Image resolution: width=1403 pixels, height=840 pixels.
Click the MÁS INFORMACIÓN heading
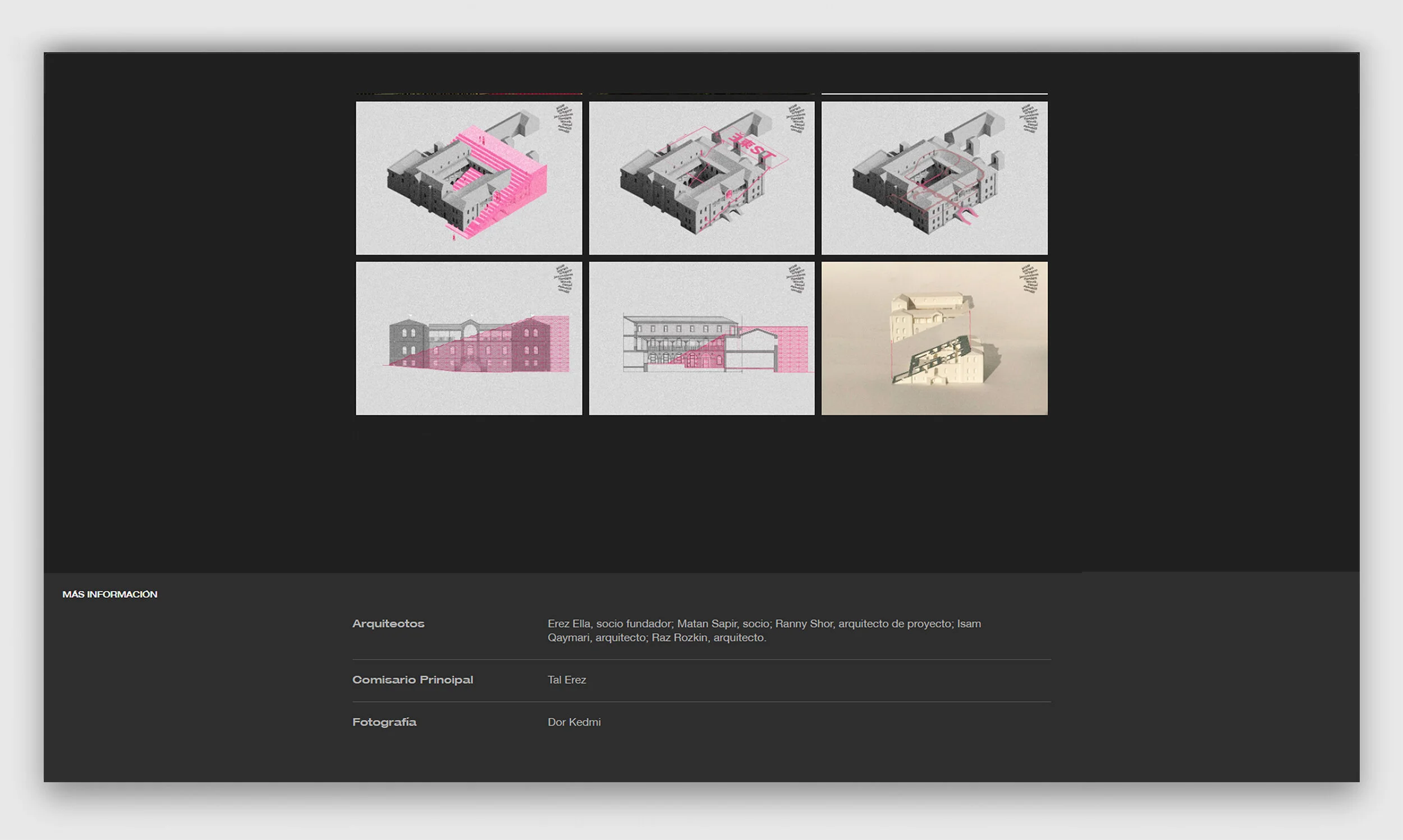tap(110, 594)
